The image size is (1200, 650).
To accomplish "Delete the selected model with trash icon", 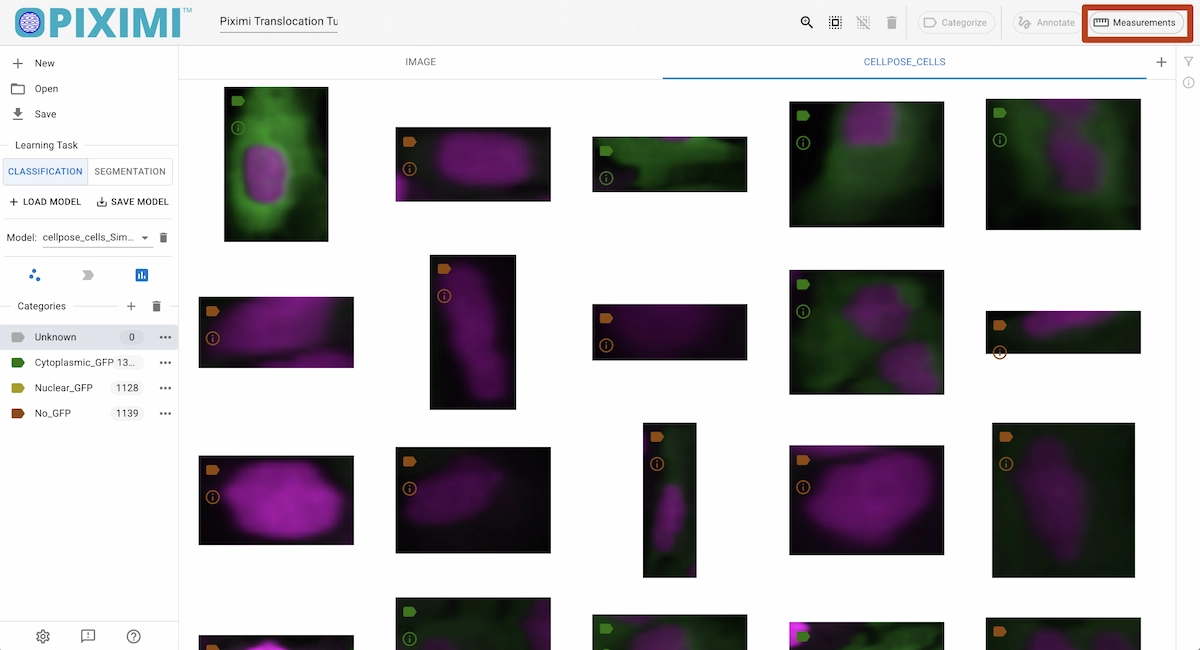I will [164, 238].
